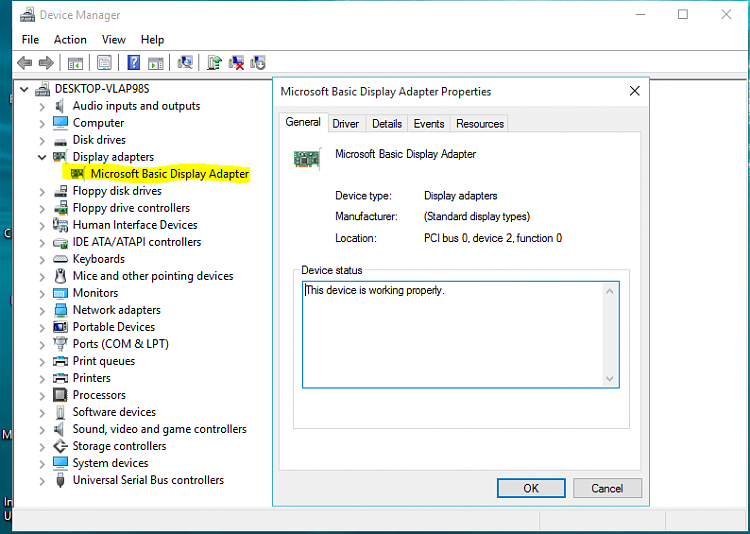
Task: Click the action pane toolbar icon
Action: [x=155, y=63]
